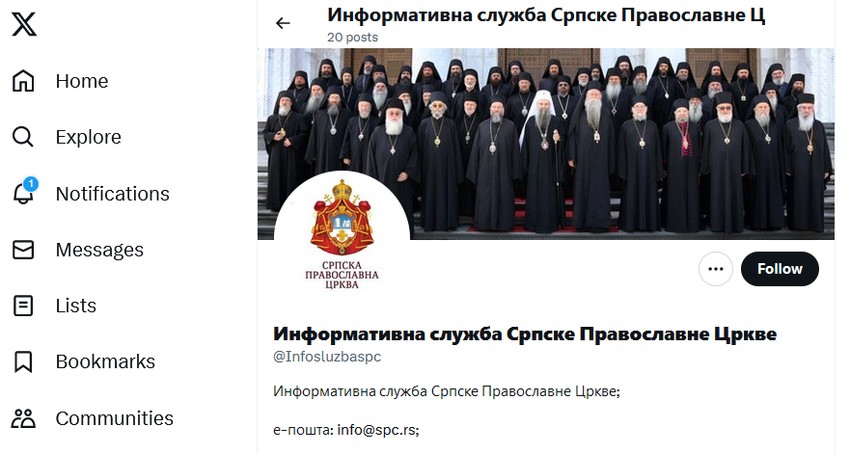Image resolution: width=850 pixels, height=454 pixels.
Task: Follow the Infosluzbaspc account
Action: click(780, 268)
